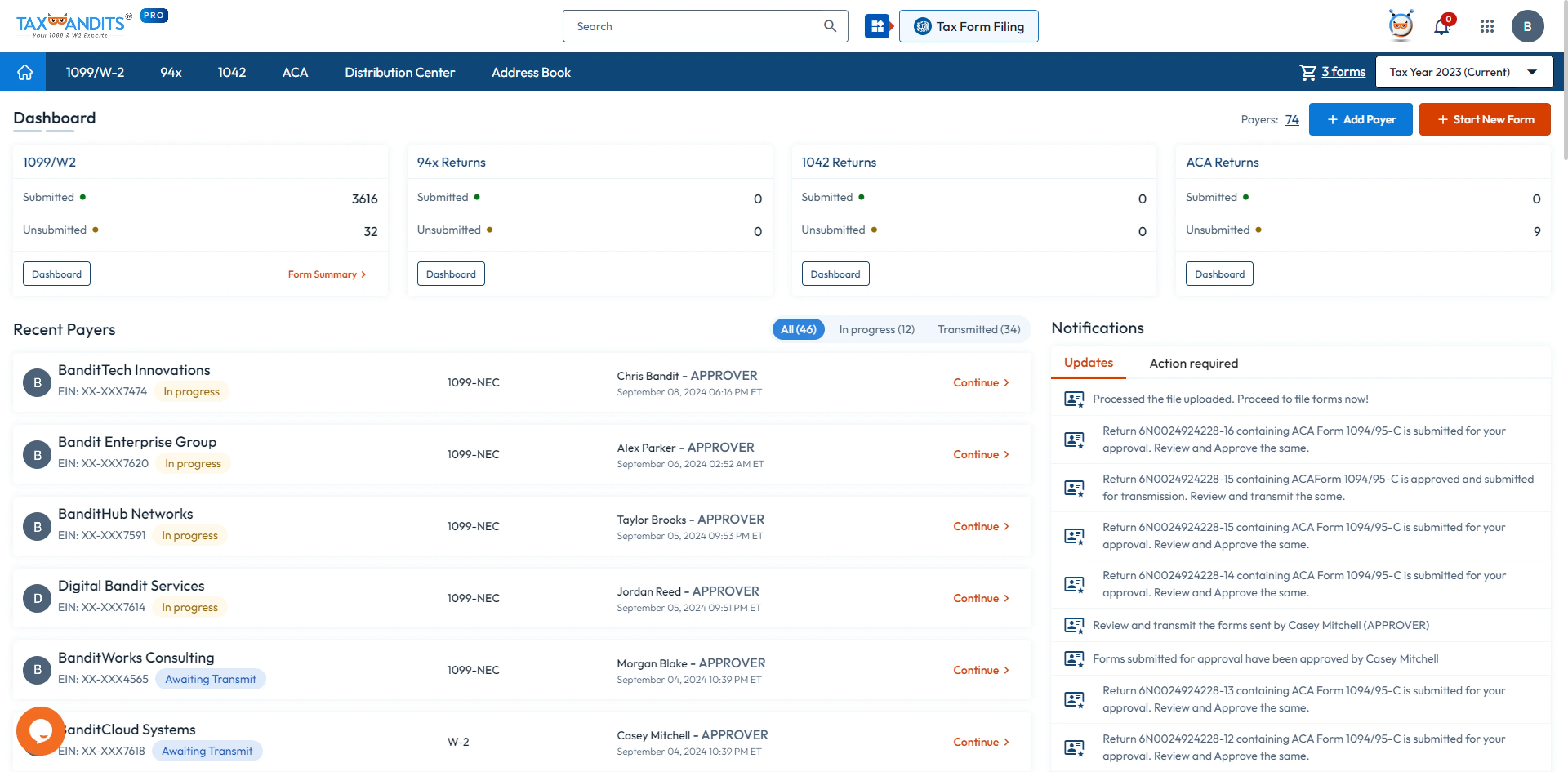Click the home icon in navigation bar
1568x772 pixels.
coord(25,72)
